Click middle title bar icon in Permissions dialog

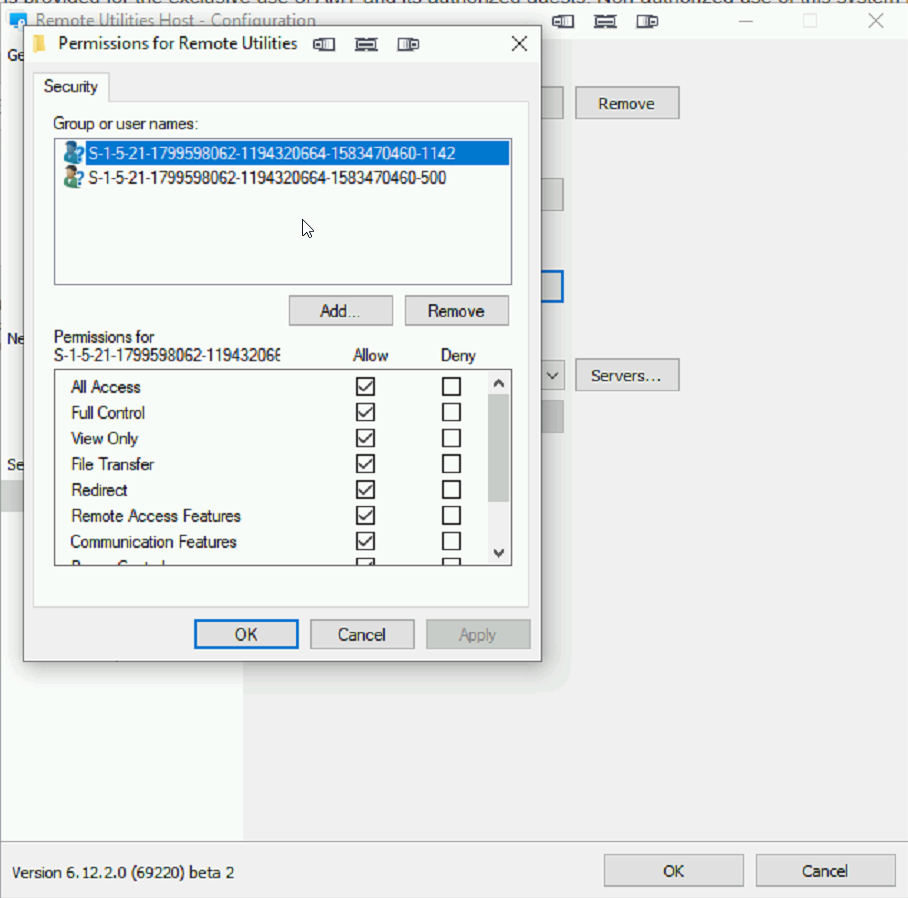point(366,44)
